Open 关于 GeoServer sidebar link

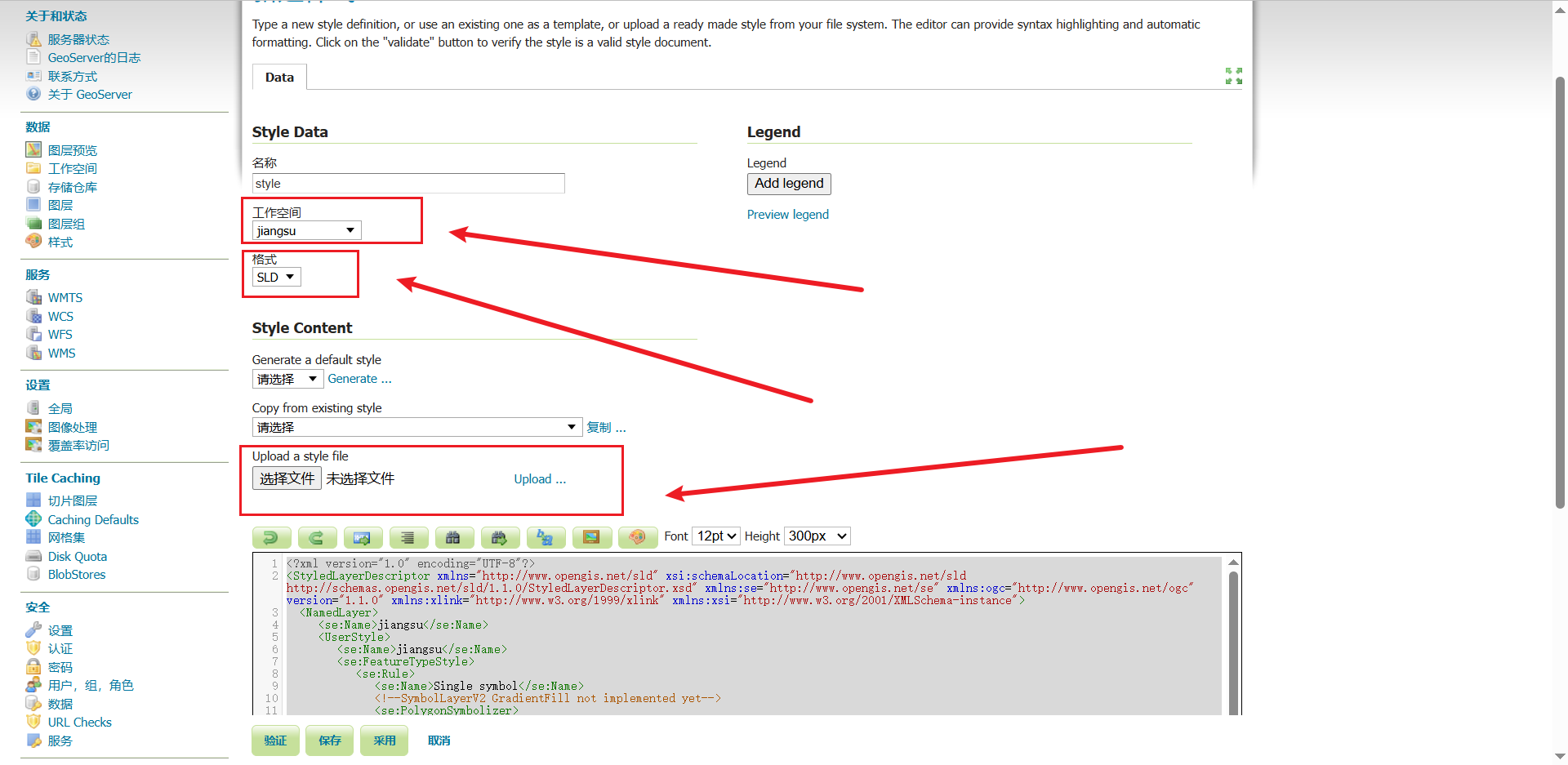point(90,94)
